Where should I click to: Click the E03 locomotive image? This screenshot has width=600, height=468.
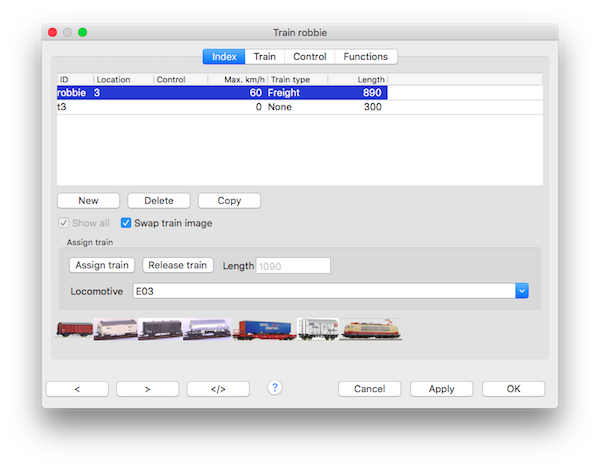pos(371,330)
